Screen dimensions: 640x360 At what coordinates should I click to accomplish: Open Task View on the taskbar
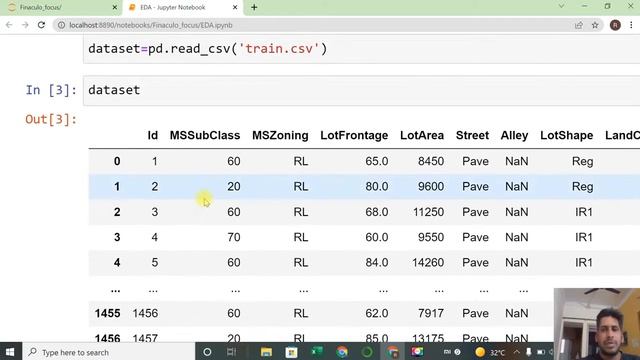231,352
